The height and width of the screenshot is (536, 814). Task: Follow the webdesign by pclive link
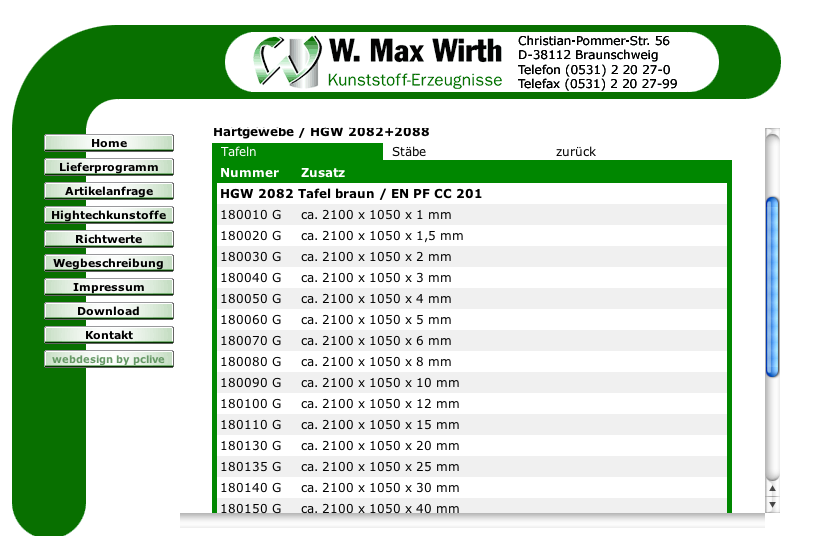[109, 359]
